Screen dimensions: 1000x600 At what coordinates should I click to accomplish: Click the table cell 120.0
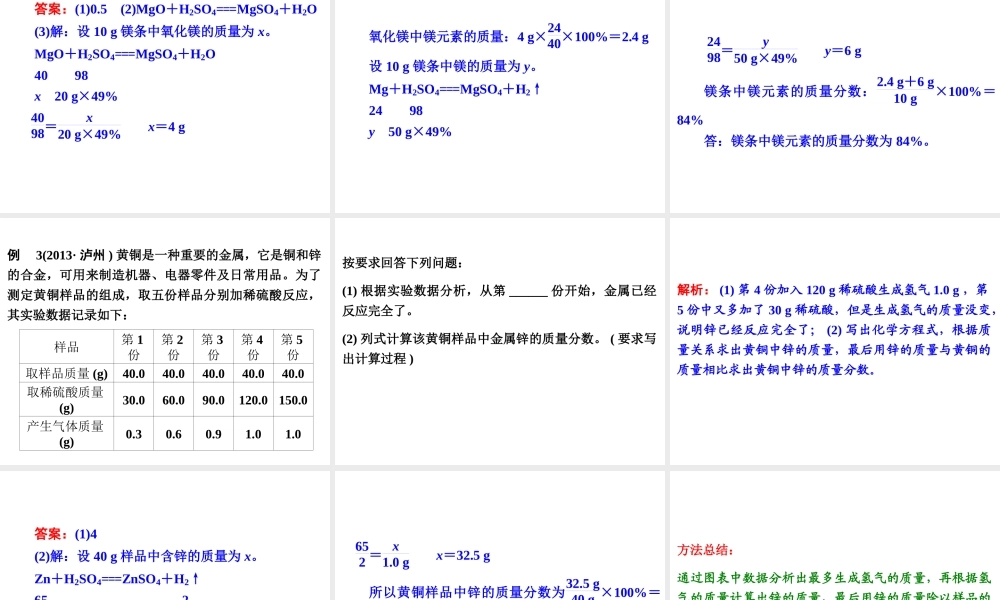(253, 400)
